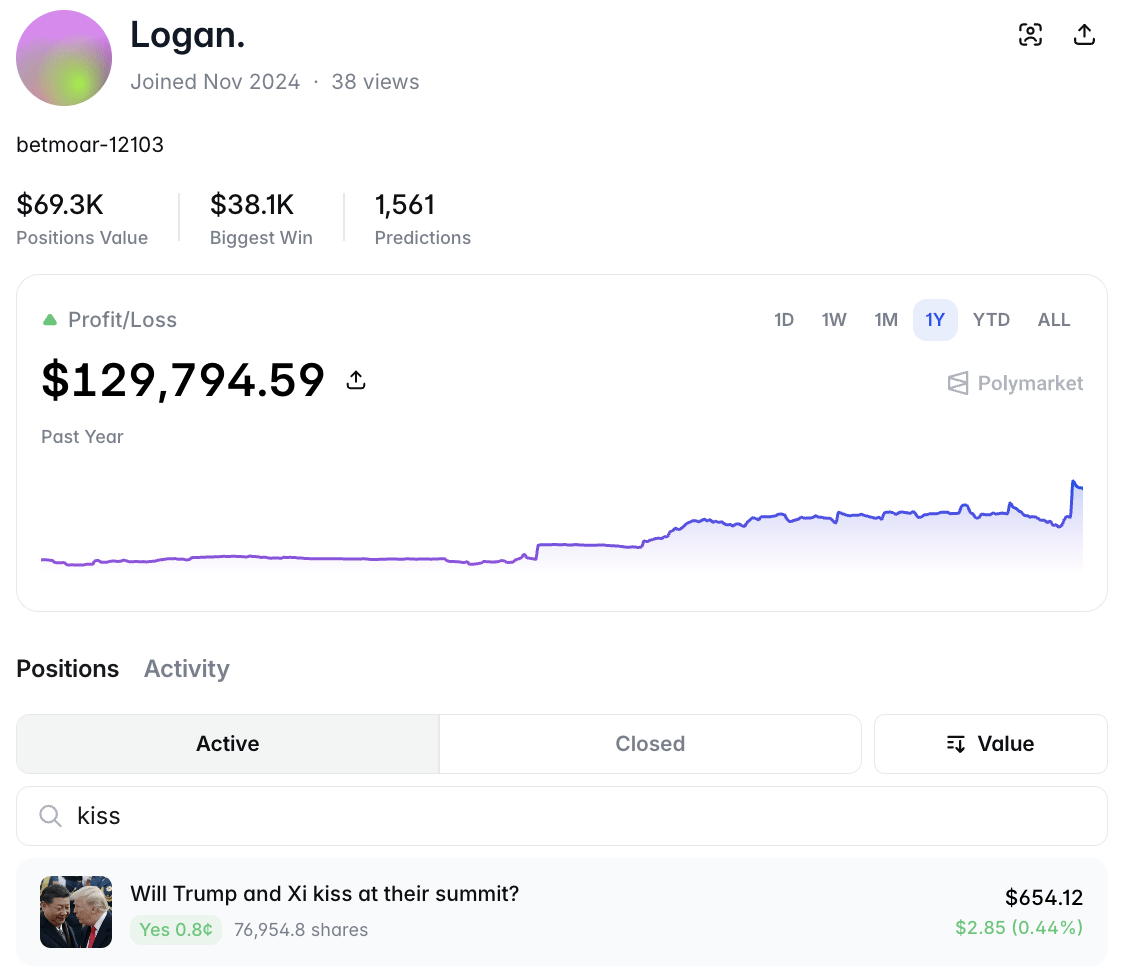This screenshot has width=1122, height=978.
Task: Select the 1D time range
Action: [784, 320]
